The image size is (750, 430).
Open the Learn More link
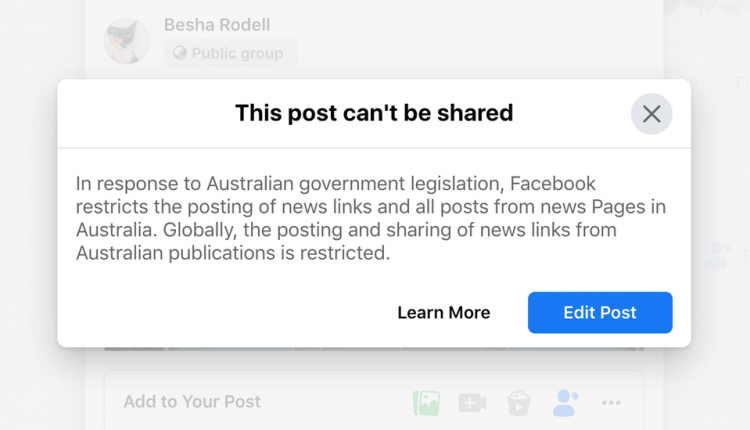(x=444, y=312)
